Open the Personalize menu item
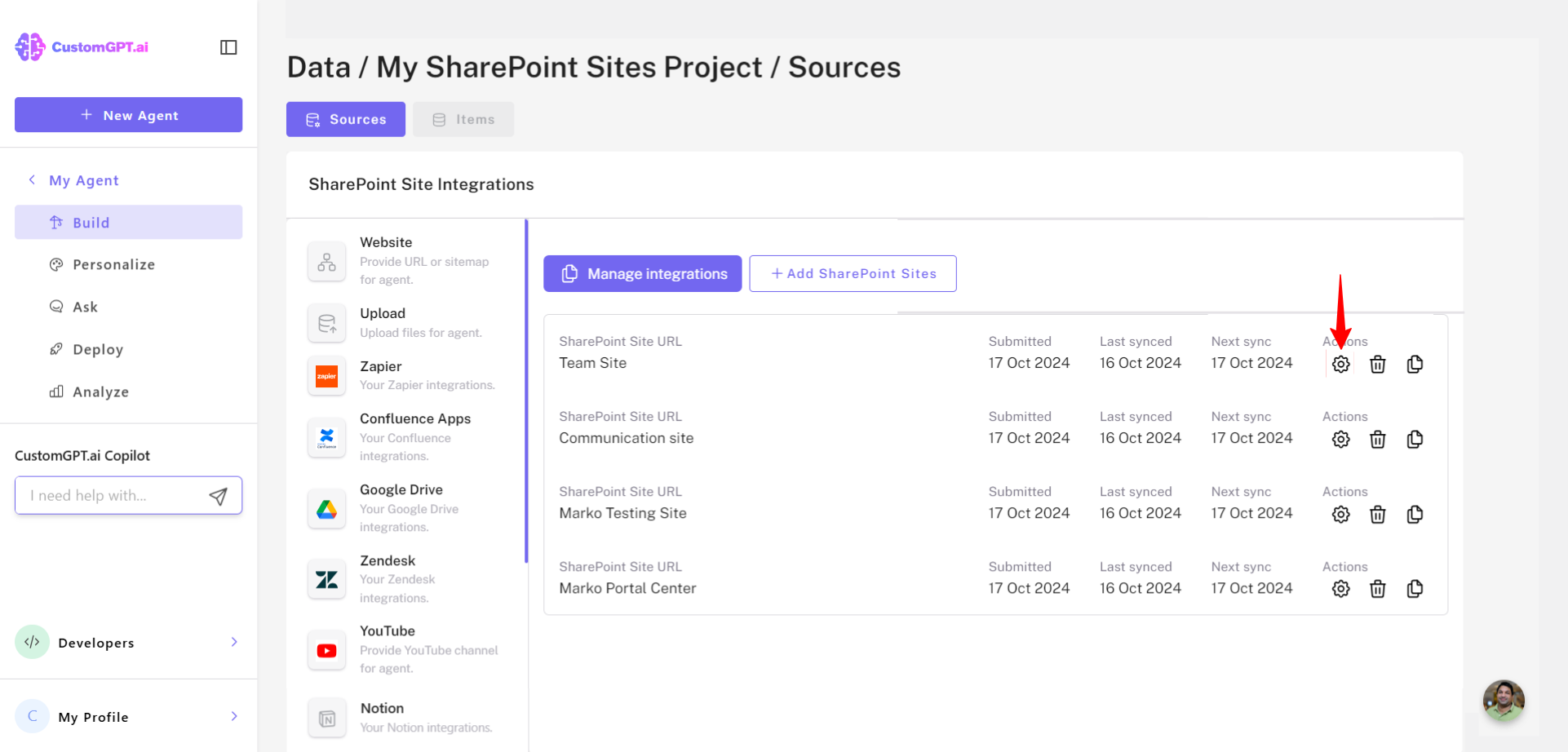 [113, 264]
